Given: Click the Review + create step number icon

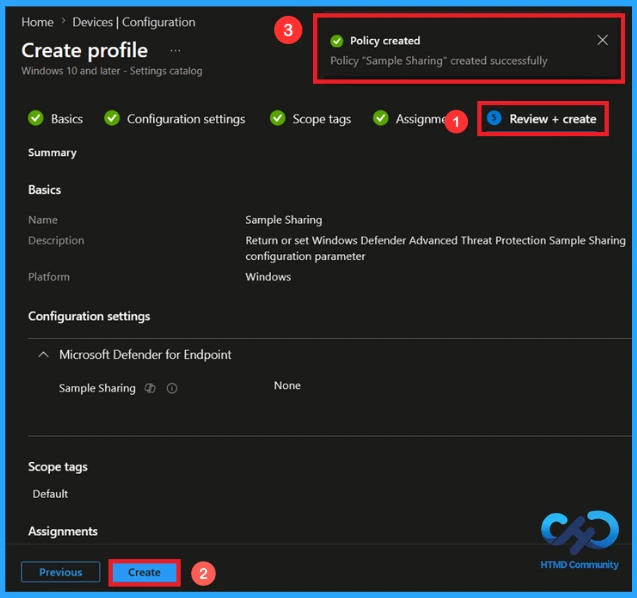Looking at the screenshot, I should [x=494, y=118].
